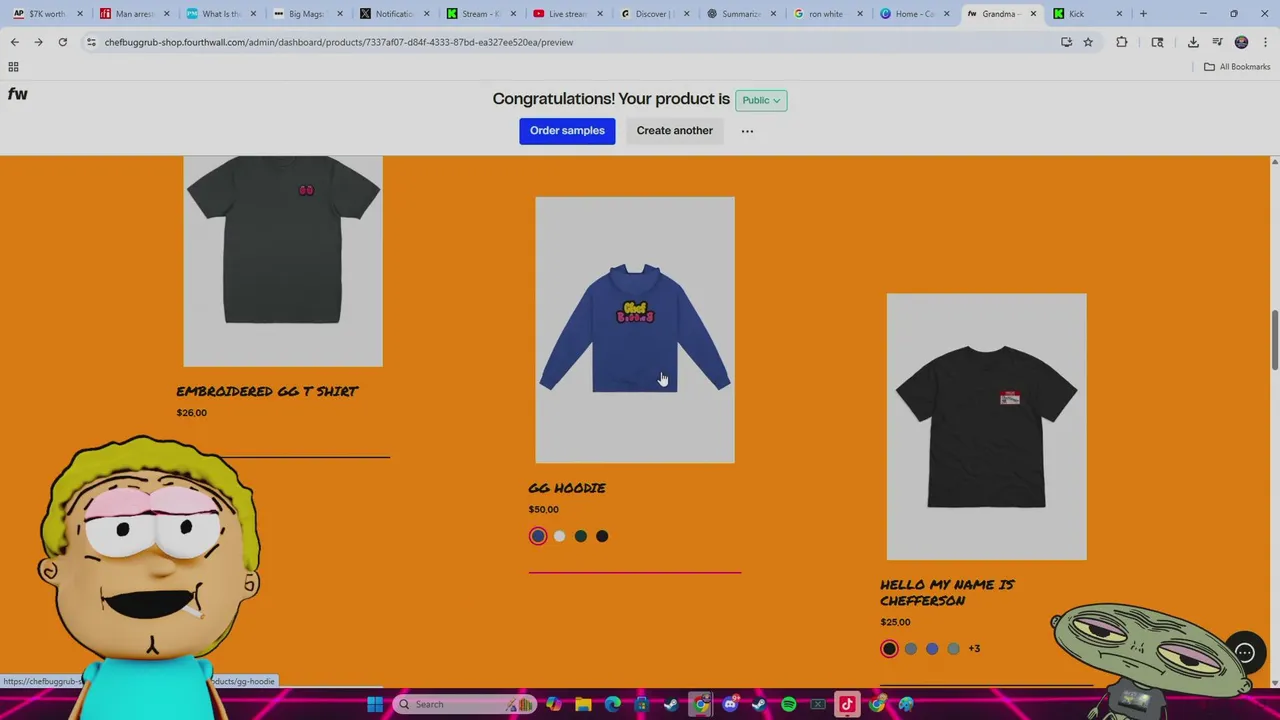Close the 'Grandma' active tab
The image size is (1280, 720).
tap(1032, 14)
